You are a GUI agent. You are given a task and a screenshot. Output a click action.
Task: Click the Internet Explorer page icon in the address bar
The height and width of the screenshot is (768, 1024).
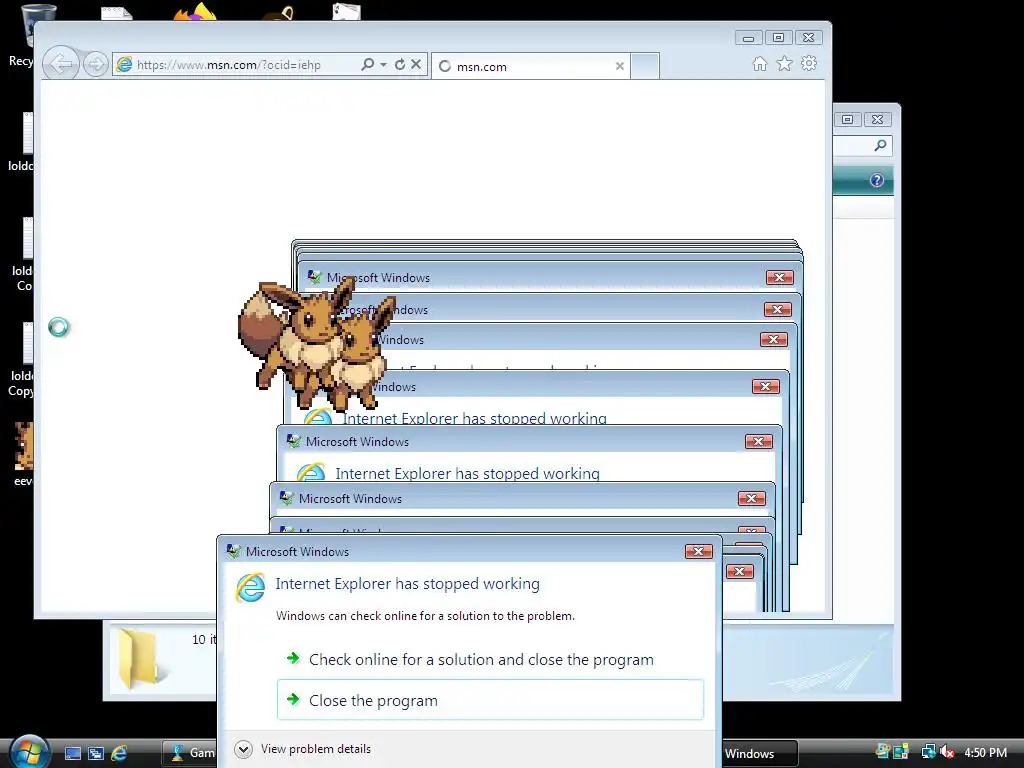pyautogui.click(x=123, y=64)
